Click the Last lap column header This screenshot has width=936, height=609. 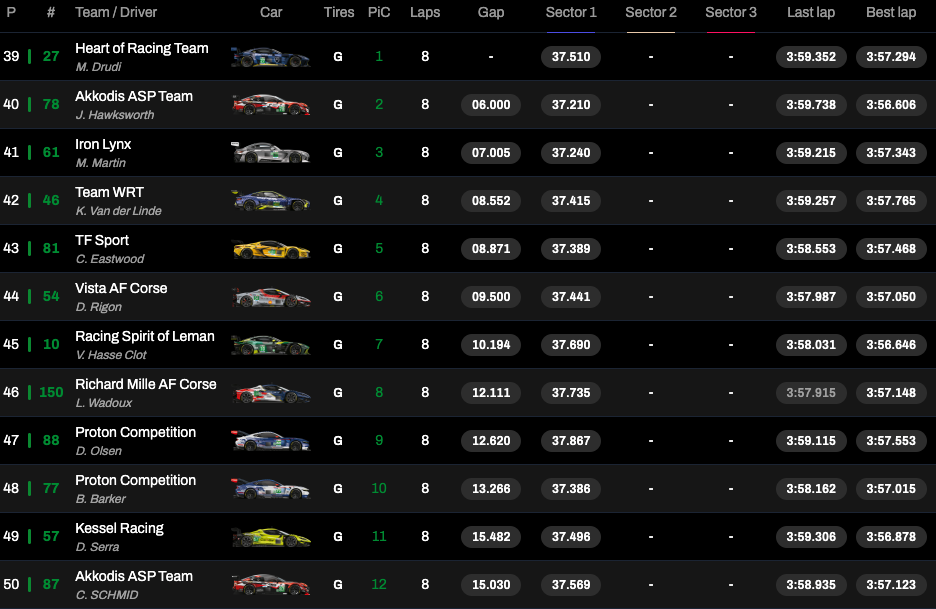coord(811,13)
